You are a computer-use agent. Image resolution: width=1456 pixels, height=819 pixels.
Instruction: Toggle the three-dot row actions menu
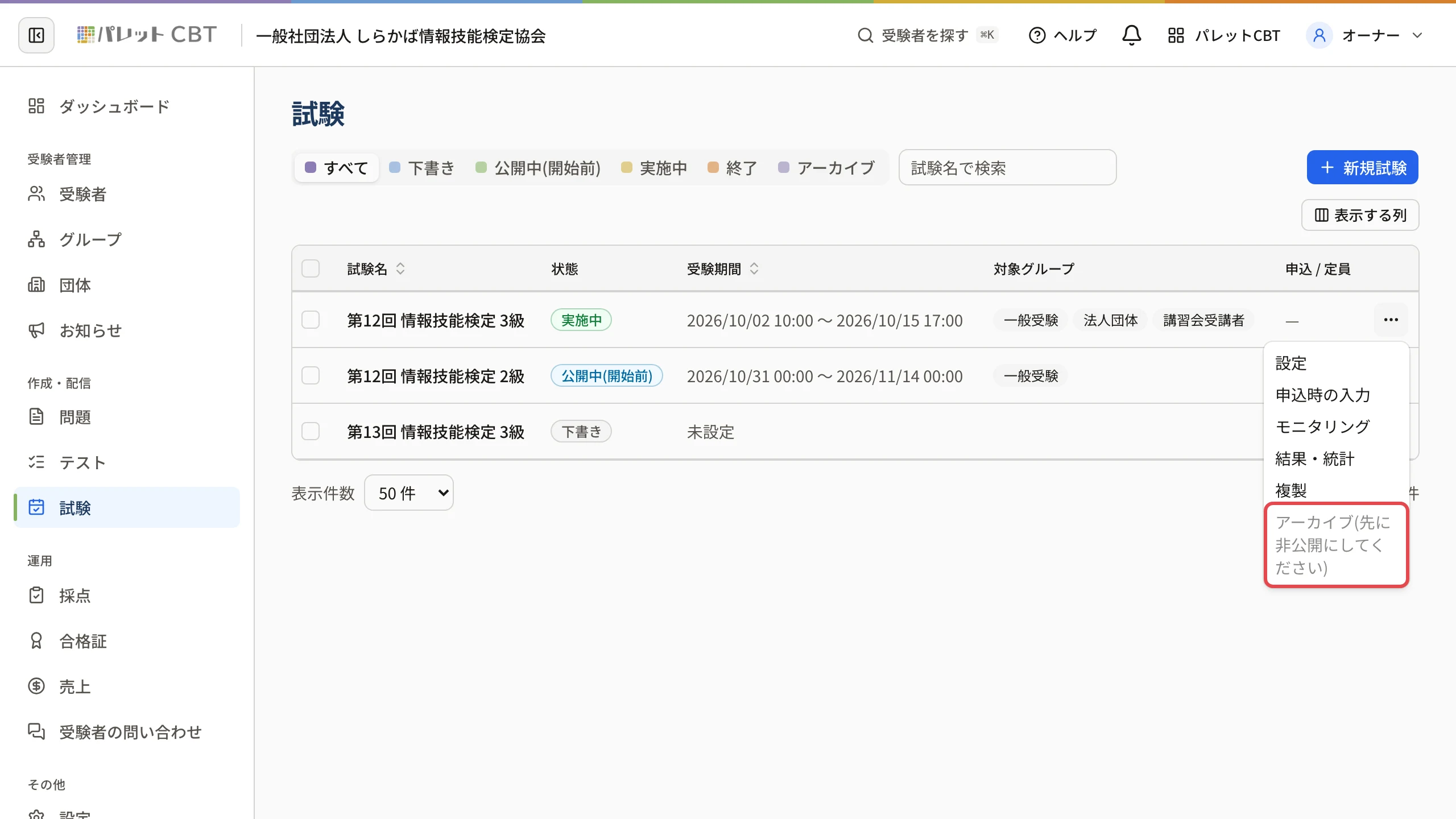(1391, 320)
